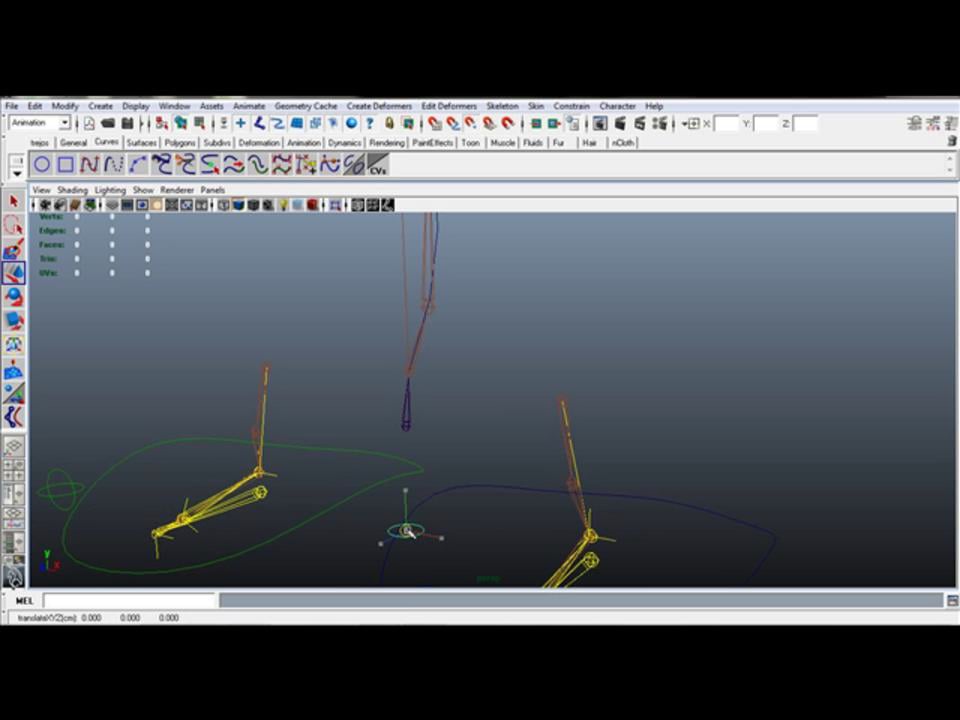Viewport: 960px width, 720px height.
Task: Open the shelf options down arrow
Action: pos(17,174)
